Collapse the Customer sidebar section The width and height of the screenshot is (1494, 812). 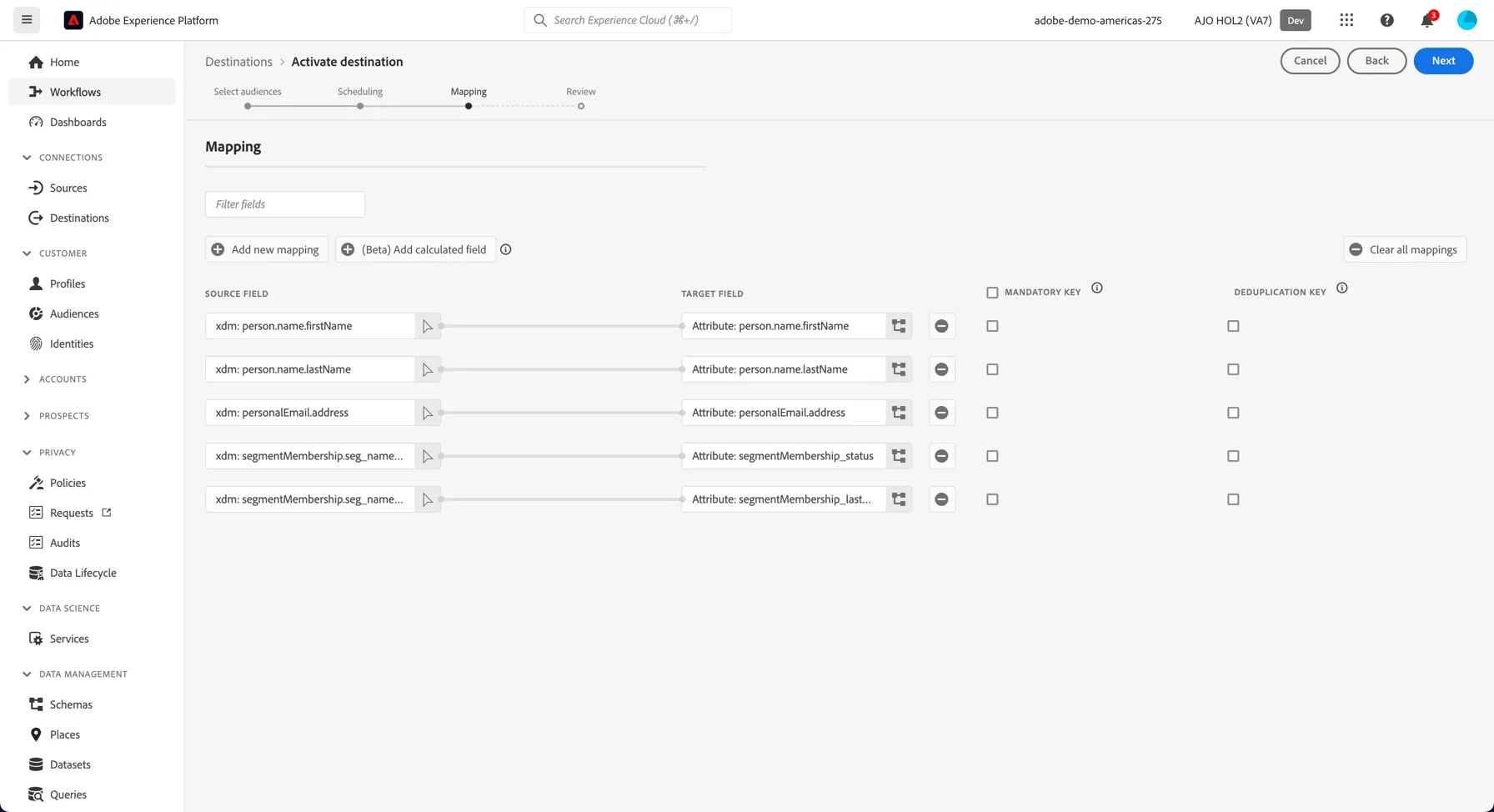tap(27, 253)
